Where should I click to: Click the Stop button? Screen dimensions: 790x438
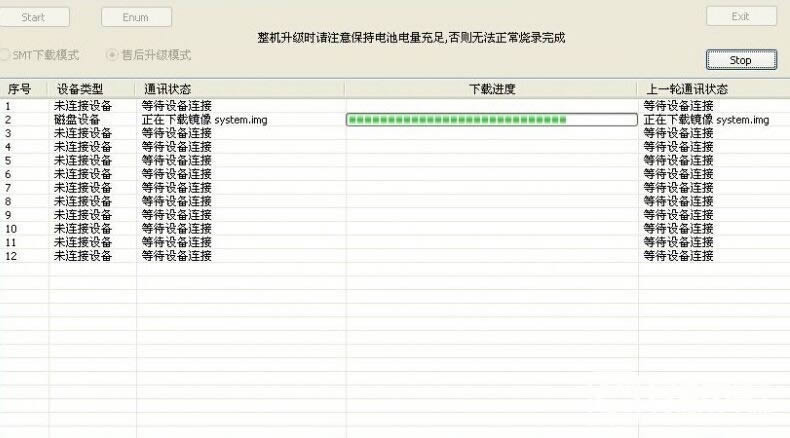point(740,60)
